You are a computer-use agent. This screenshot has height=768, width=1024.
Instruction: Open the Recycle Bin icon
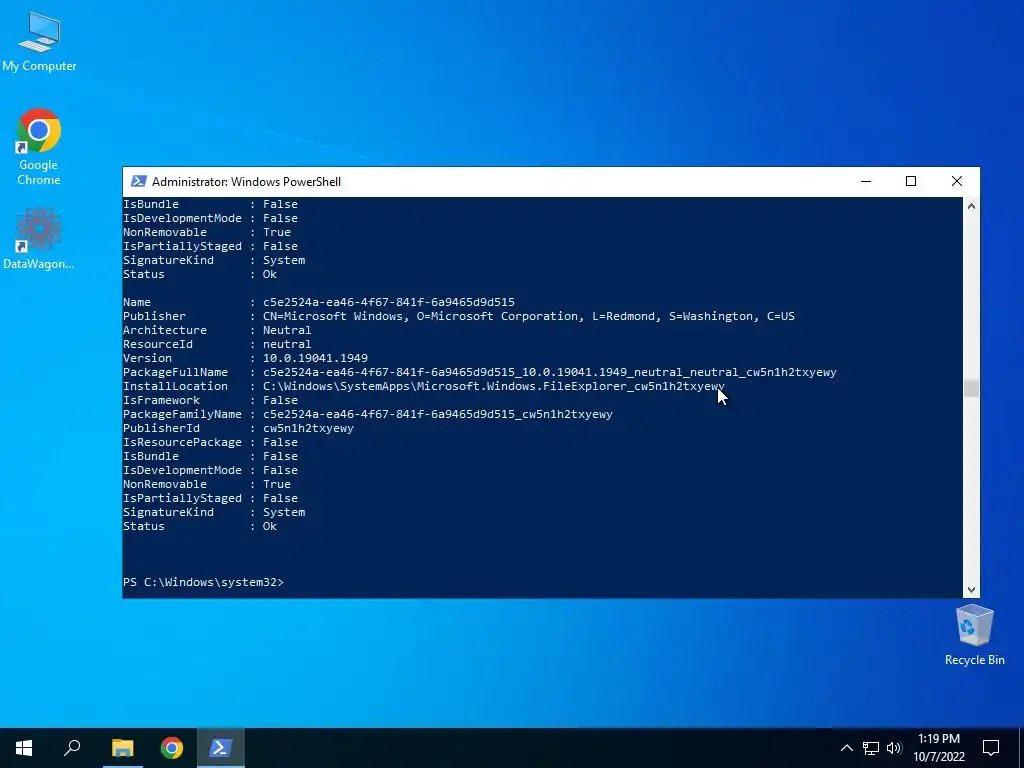tap(974, 635)
